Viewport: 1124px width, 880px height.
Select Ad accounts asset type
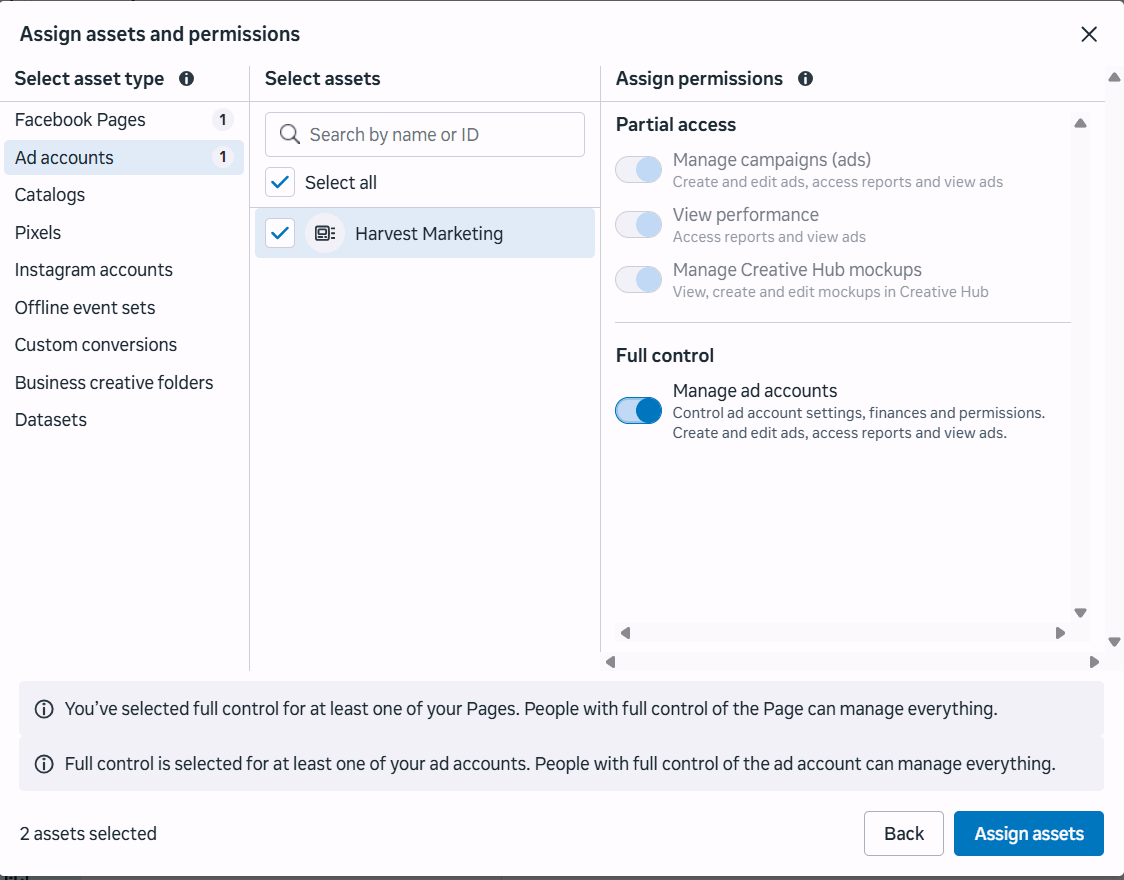click(x=124, y=158)
